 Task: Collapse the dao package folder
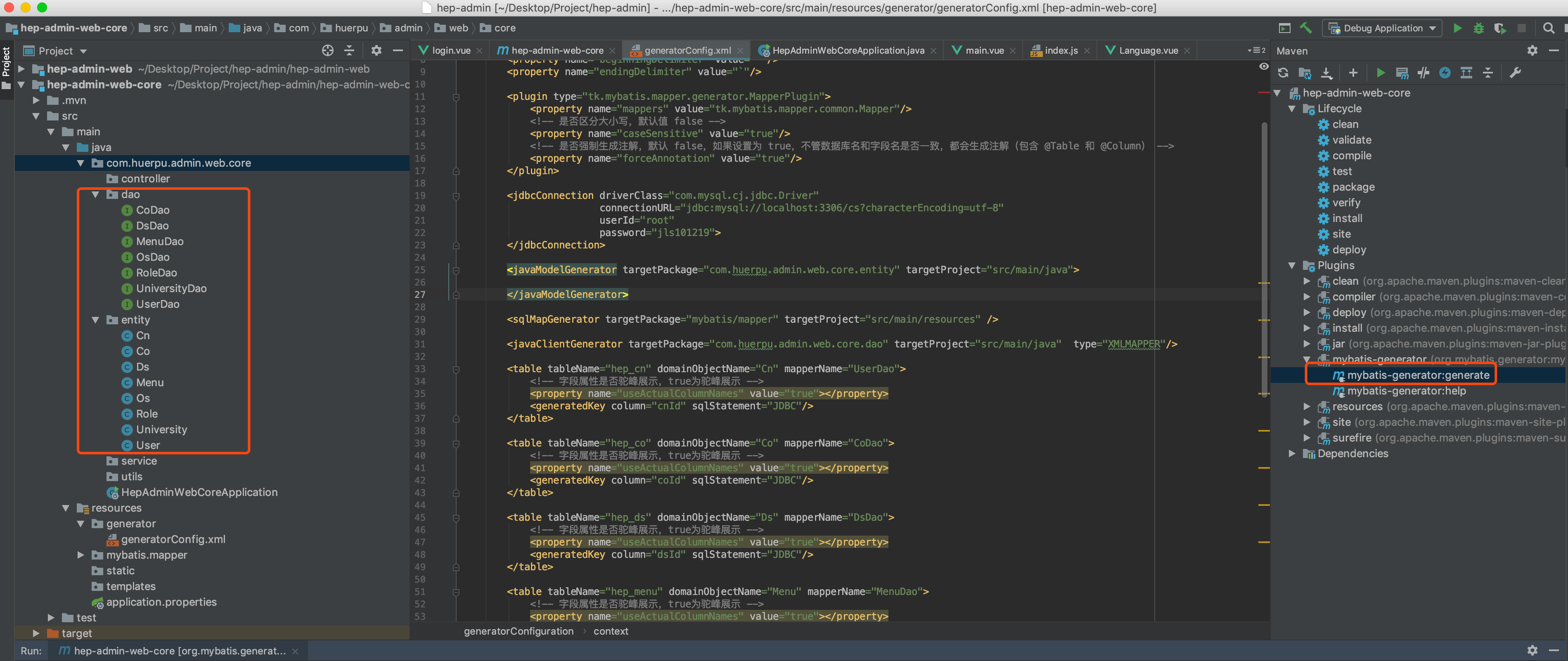point(95,195)
